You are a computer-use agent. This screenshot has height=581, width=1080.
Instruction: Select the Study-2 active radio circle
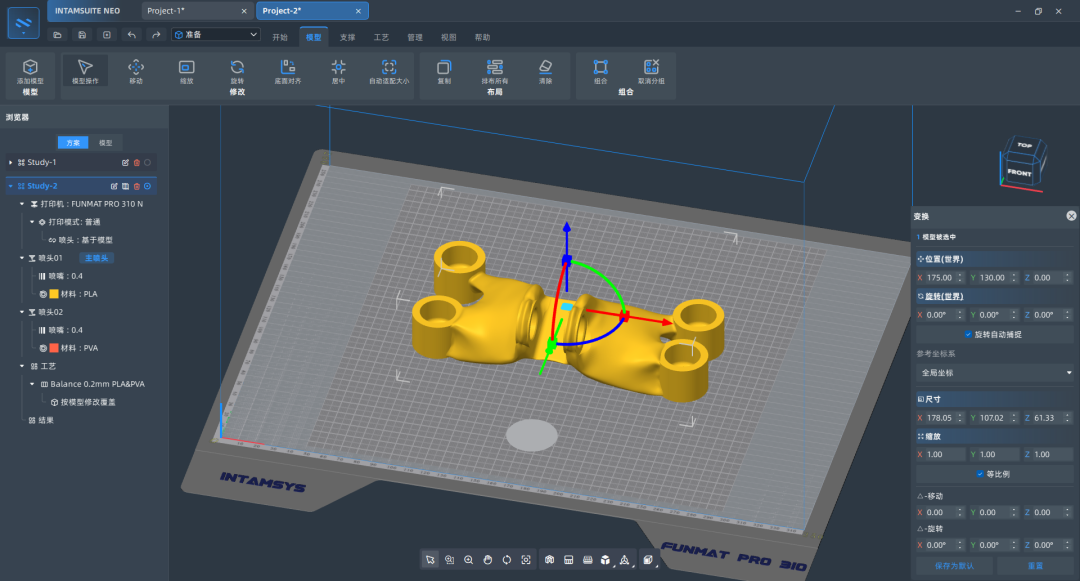point(147,186)
